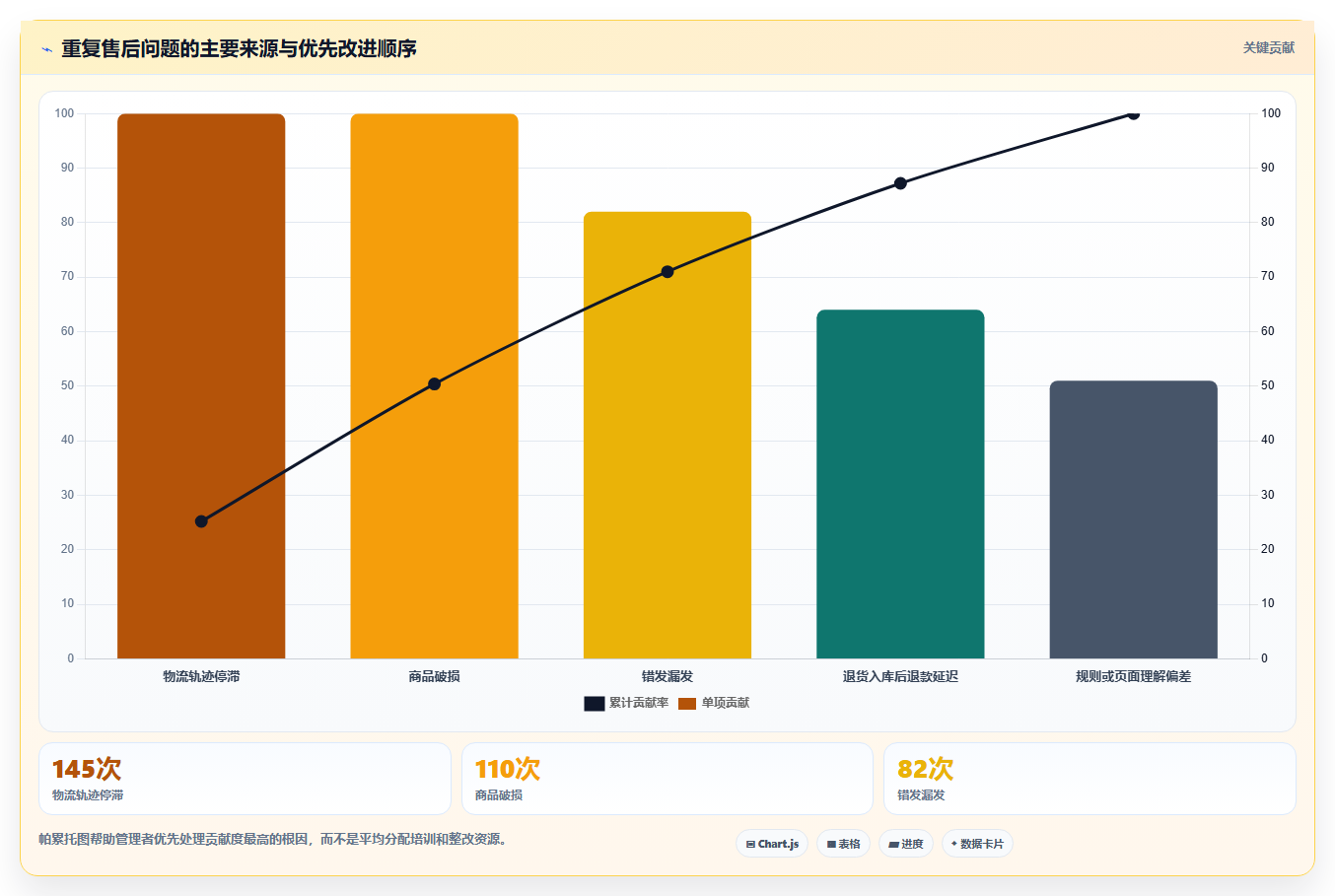Select the yellow 错发漏发 bar
The width and height of the screenshot is (1335, 896).
coord(667,435)
